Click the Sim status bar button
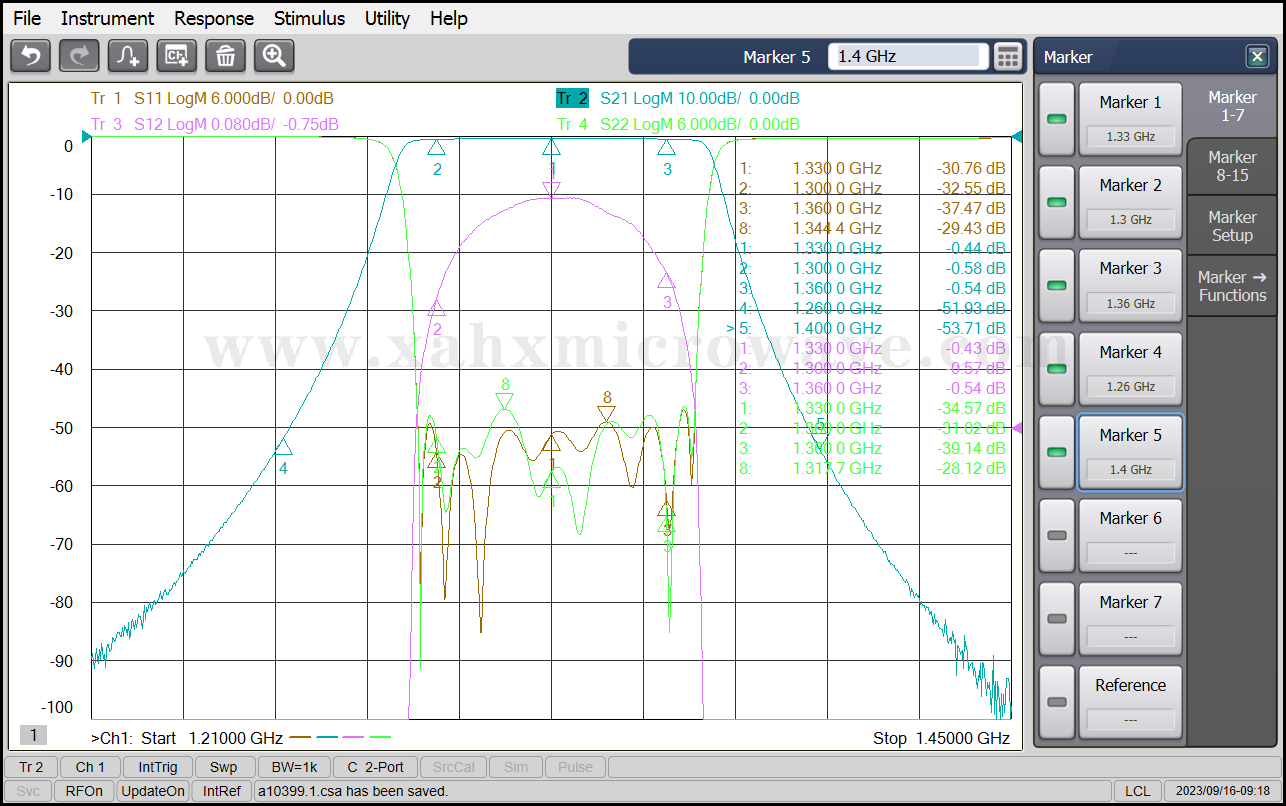The width and height of the screenshot is (1286, 806). 516,767
